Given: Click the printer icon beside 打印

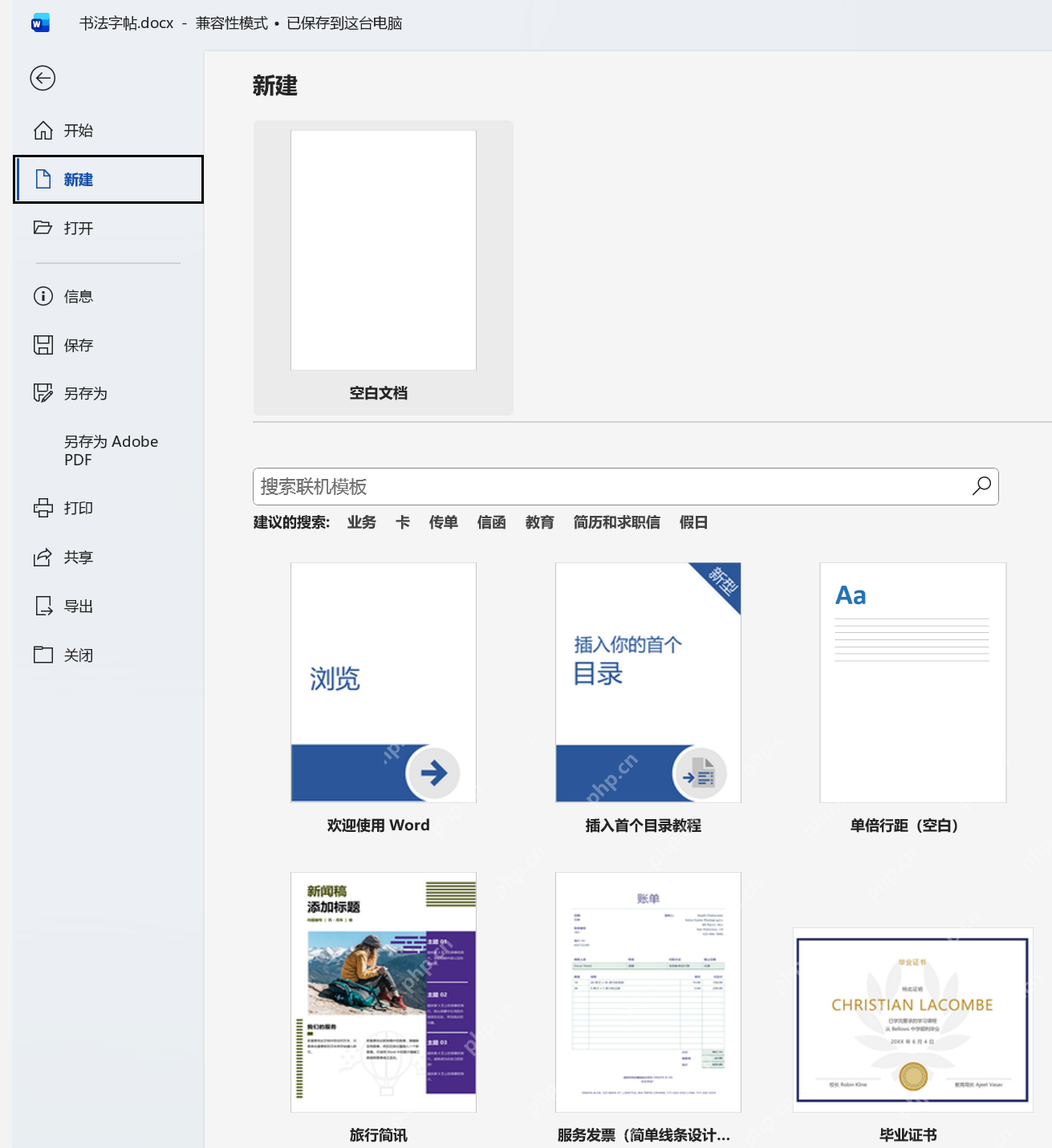Looking at the screenshot, I should pos(43,508).
